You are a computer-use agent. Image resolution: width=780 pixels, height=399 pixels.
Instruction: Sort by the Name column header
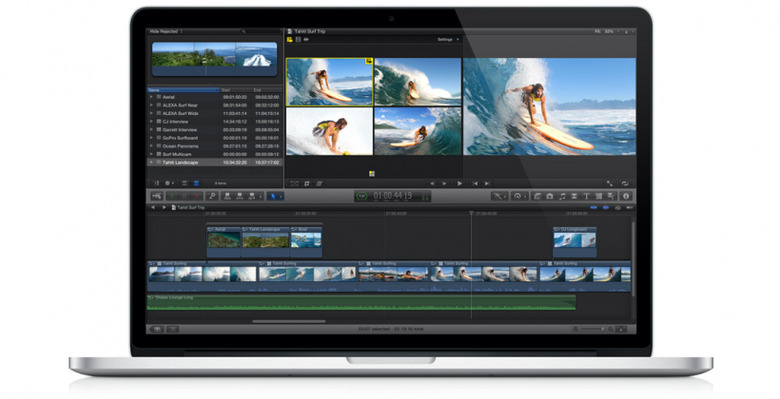point(183,90)
